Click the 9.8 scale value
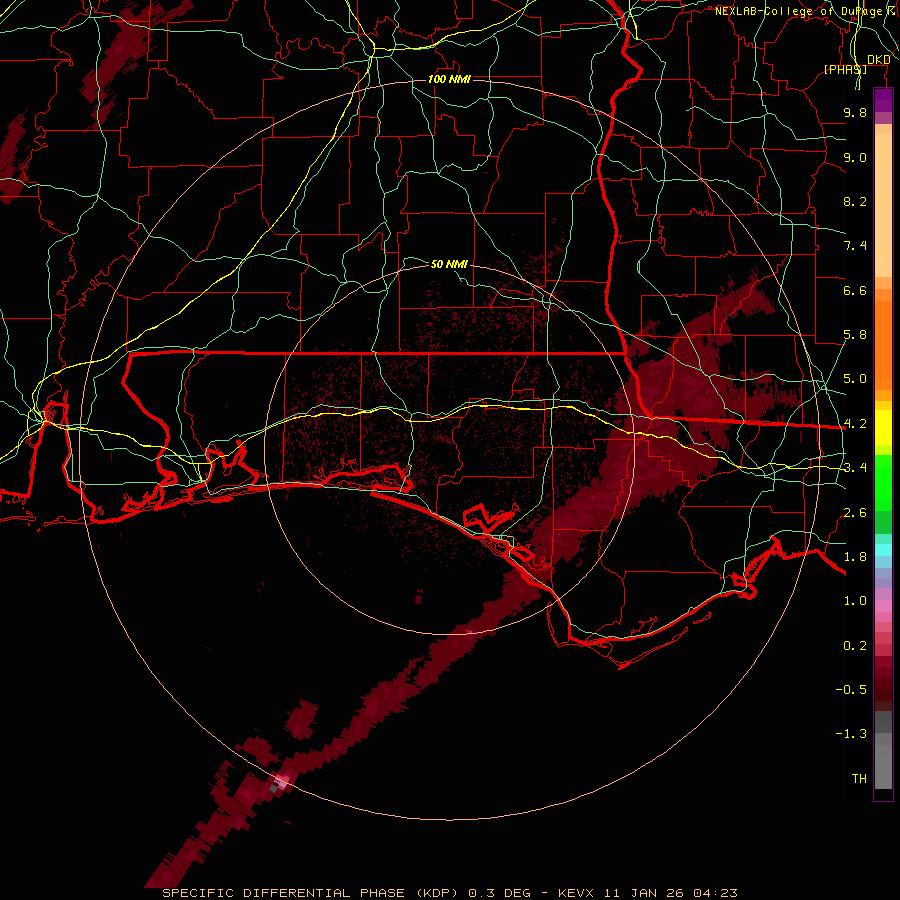This screenshot has width=900, height=900. [x=855, y=112]
